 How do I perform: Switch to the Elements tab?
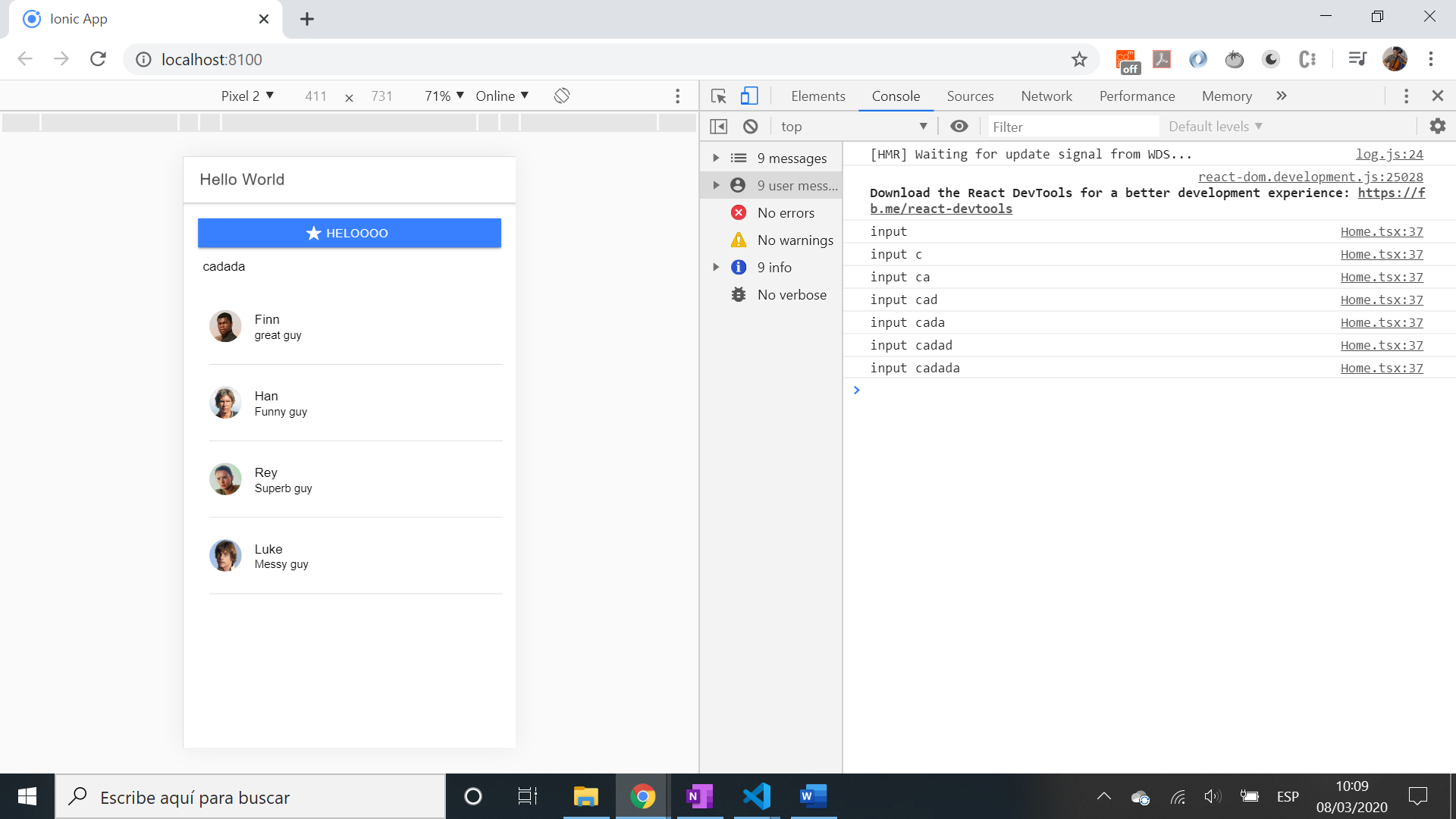click(x=817, y=96)
